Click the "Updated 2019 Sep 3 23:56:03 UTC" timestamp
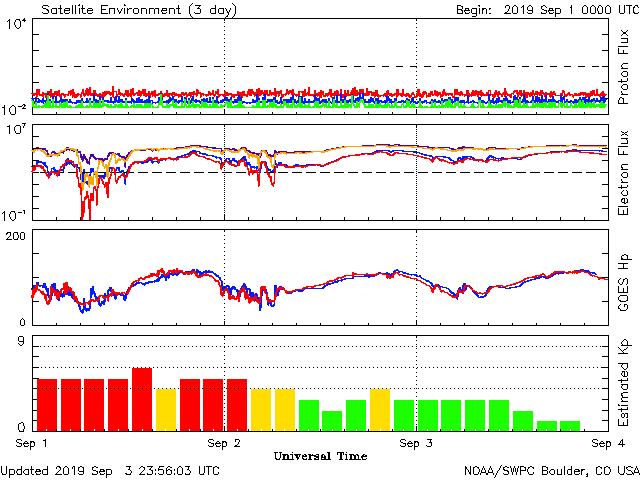Image resolution: width=640 pixels, height=480 pixels. [x=110, y=471]
